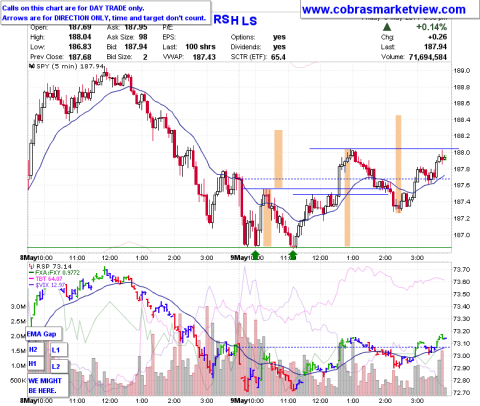Click the green triangle beside +0.14%
480x406 pixels.
pos(387,27)
